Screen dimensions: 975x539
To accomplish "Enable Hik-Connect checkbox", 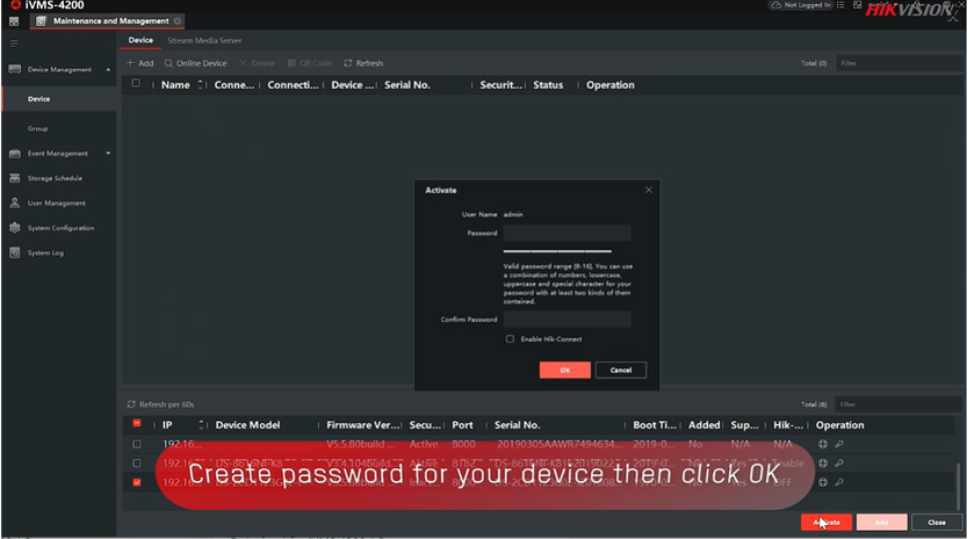I will tap(510, 339).
